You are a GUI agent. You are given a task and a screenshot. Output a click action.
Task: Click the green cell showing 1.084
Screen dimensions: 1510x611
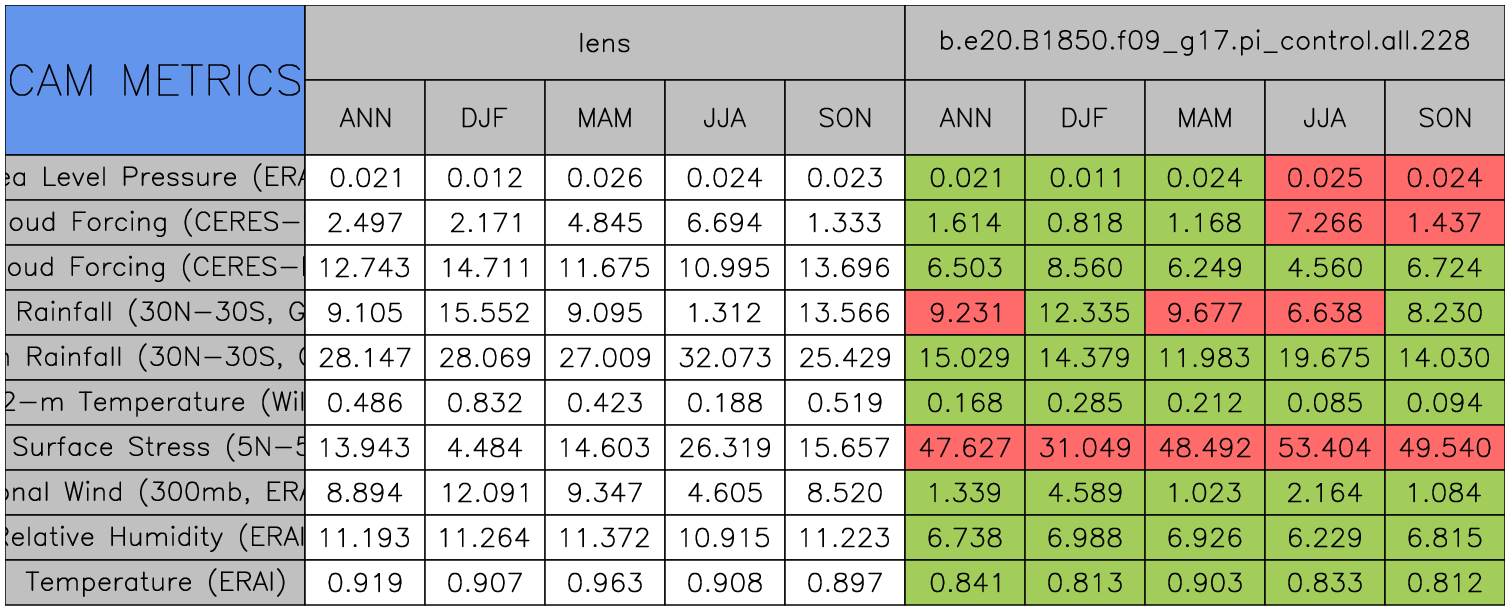coord(1444,492)
